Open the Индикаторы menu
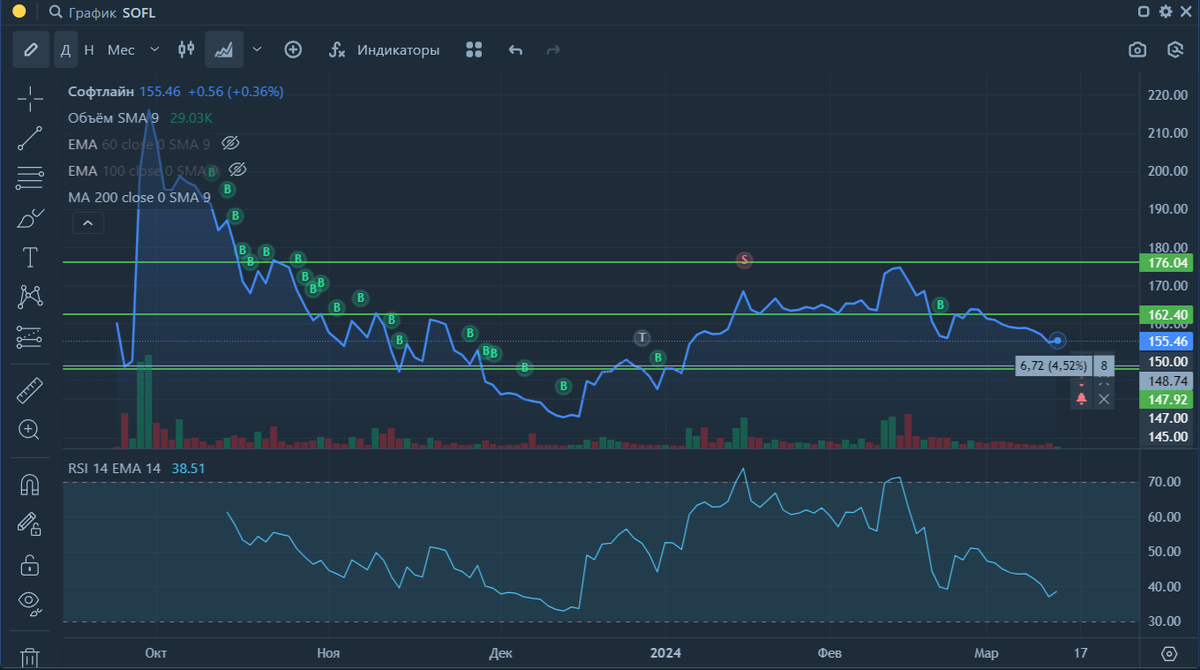Screen dimensions: 1200x670 click(398, 50)
